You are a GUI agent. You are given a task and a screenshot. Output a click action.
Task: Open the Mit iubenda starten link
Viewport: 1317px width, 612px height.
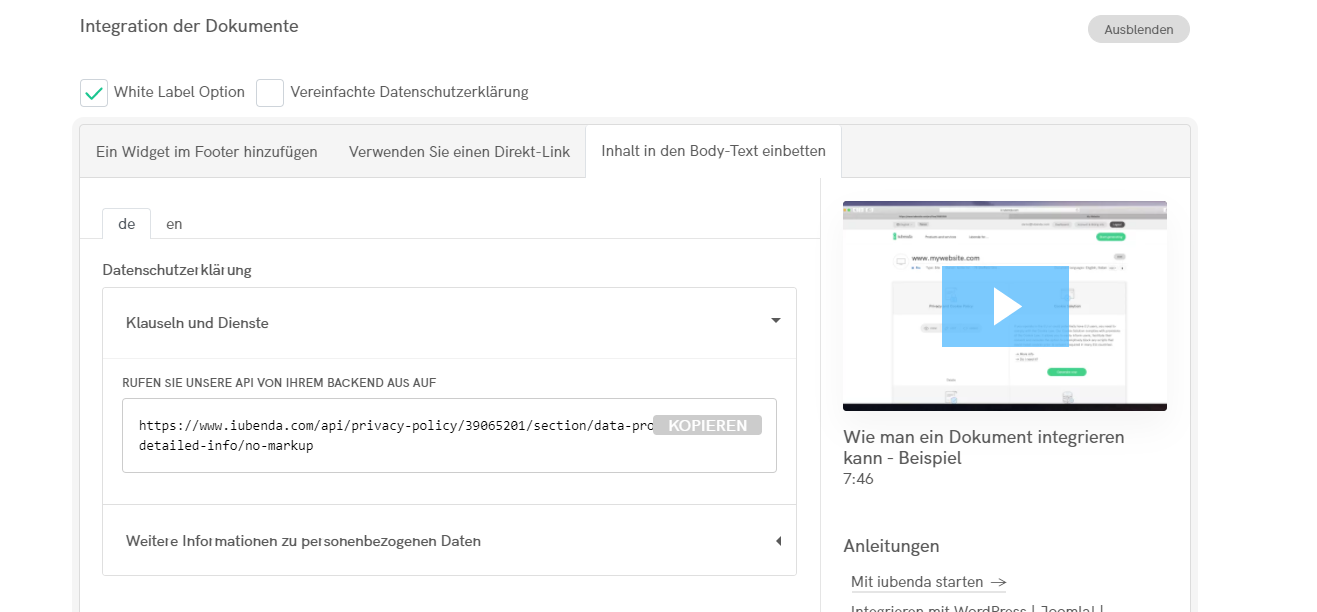coord(917,582)
